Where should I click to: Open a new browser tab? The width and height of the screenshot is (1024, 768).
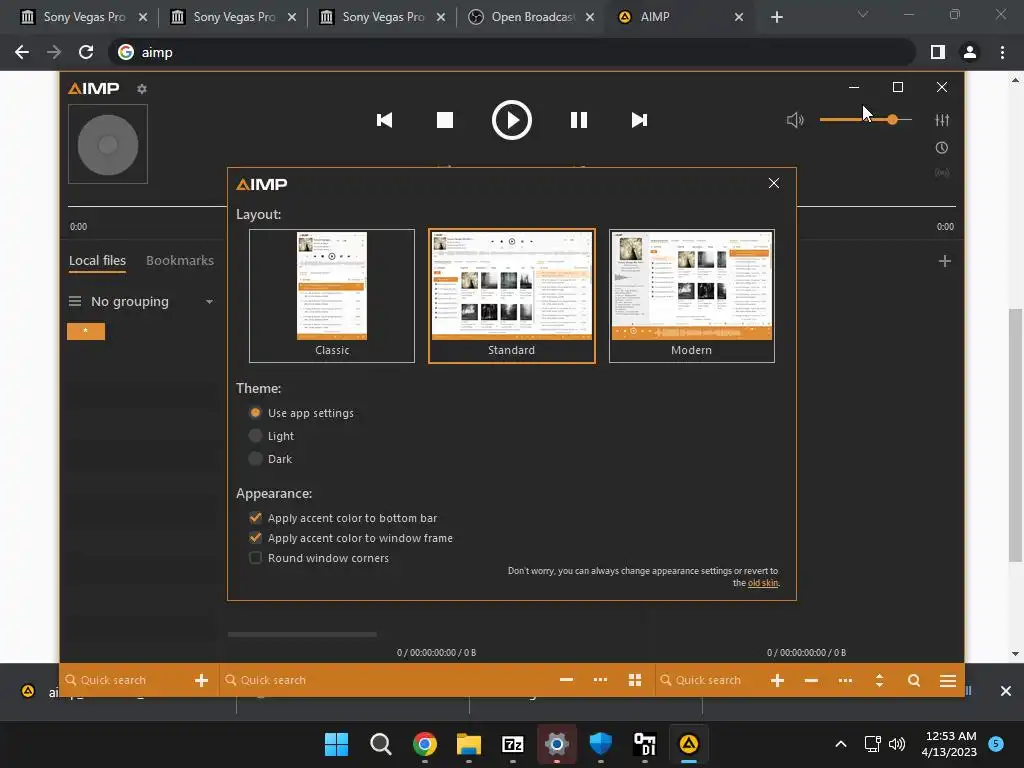776,17
